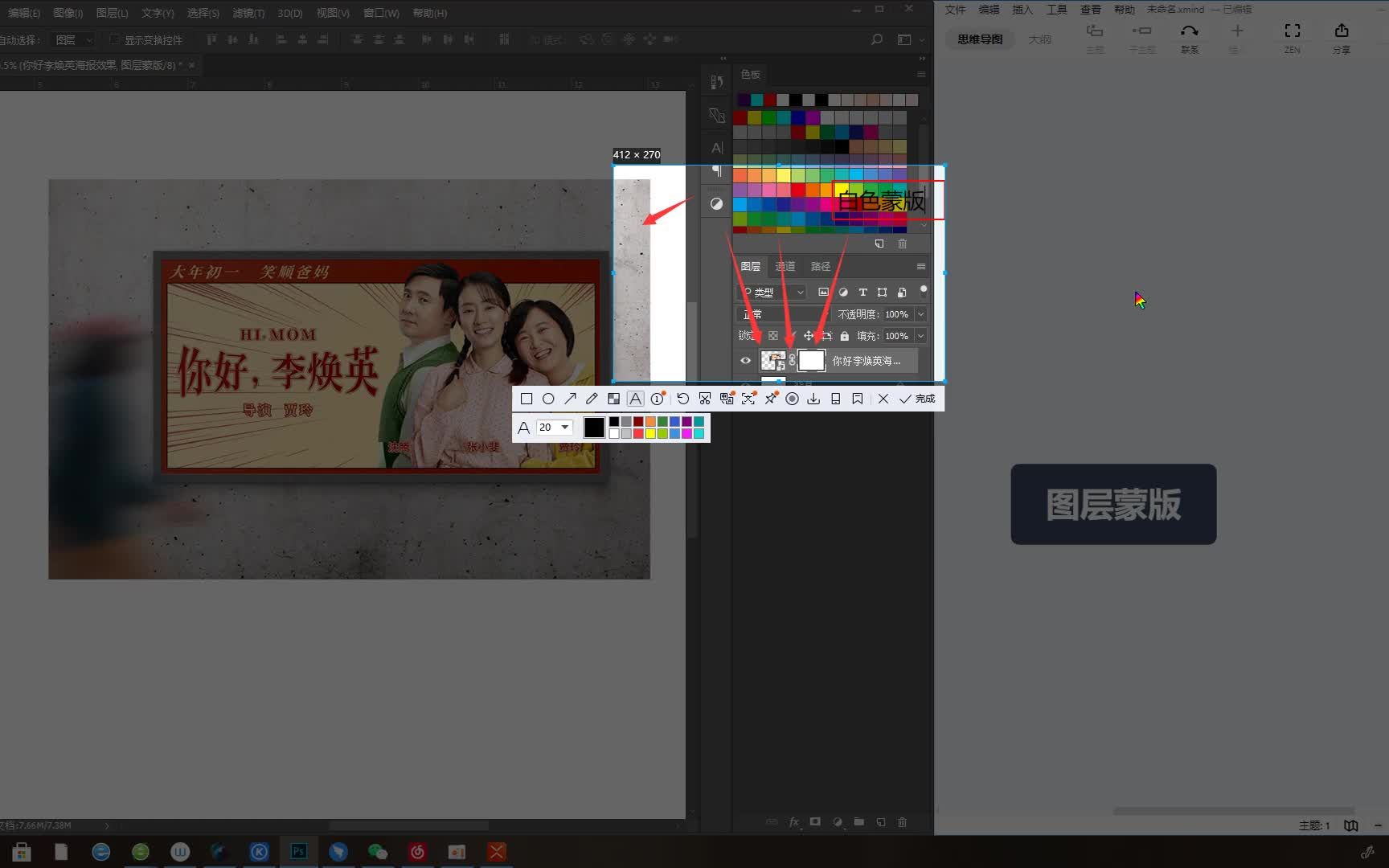Filter layers by adjustment layers
The height and width of the screenshot is (868, 1389).
point(843,293)
